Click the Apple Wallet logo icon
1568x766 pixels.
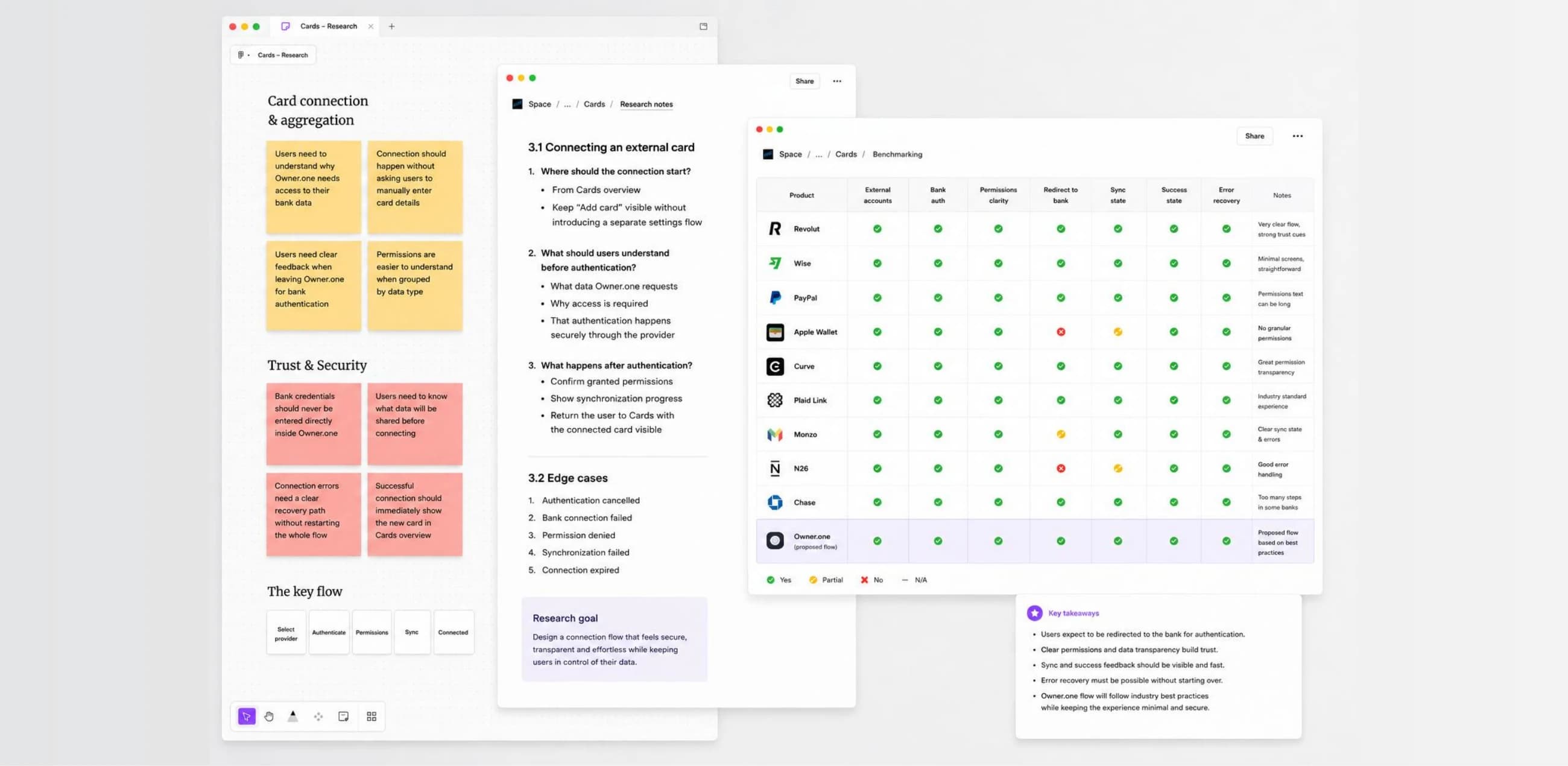click(774, 332)
